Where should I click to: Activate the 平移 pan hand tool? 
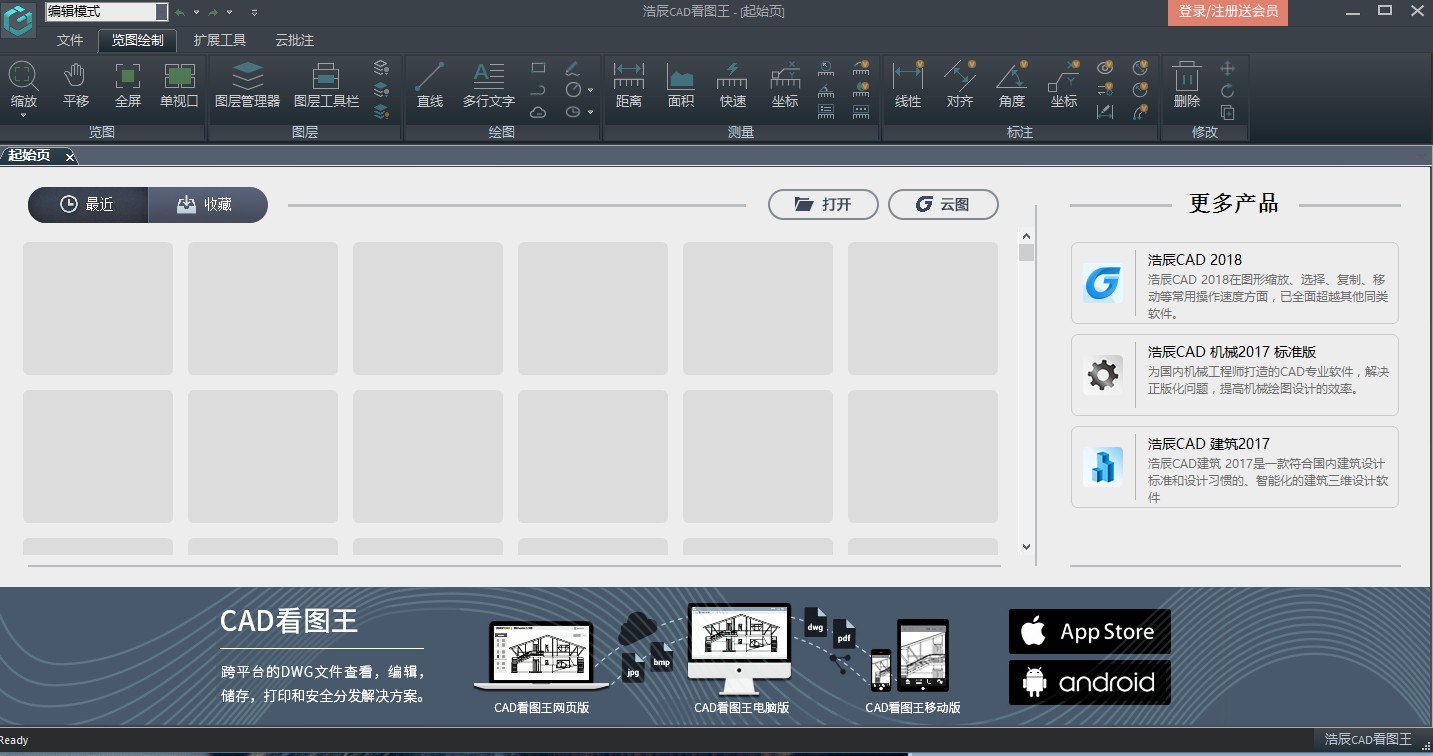(76, 84)
